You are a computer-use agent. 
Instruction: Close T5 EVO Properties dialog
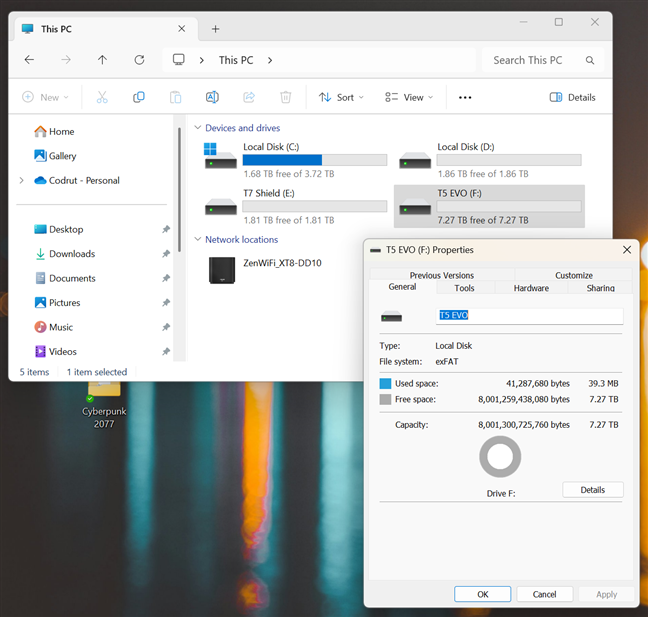coord(627,250)
